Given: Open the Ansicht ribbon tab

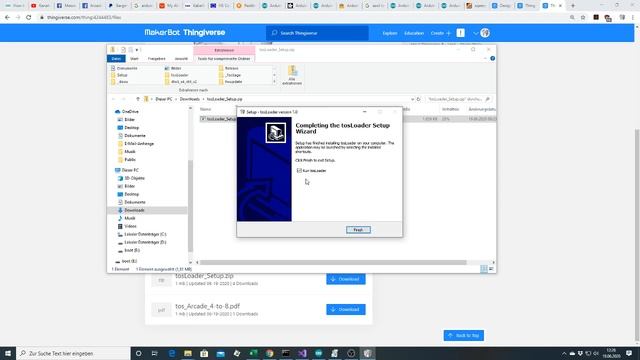Looking at the screenshot, I should 181,59.
